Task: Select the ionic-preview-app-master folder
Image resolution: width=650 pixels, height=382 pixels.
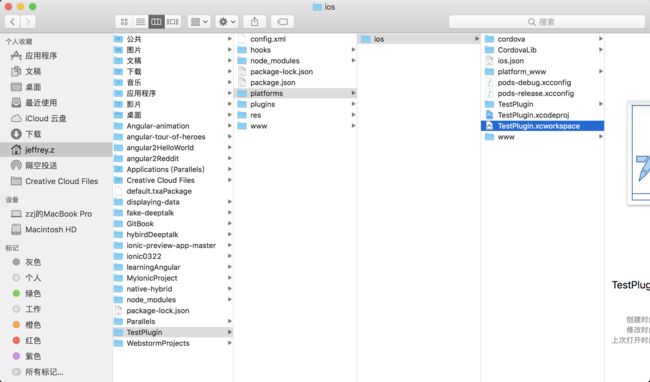Action: (x=173, y=245)
